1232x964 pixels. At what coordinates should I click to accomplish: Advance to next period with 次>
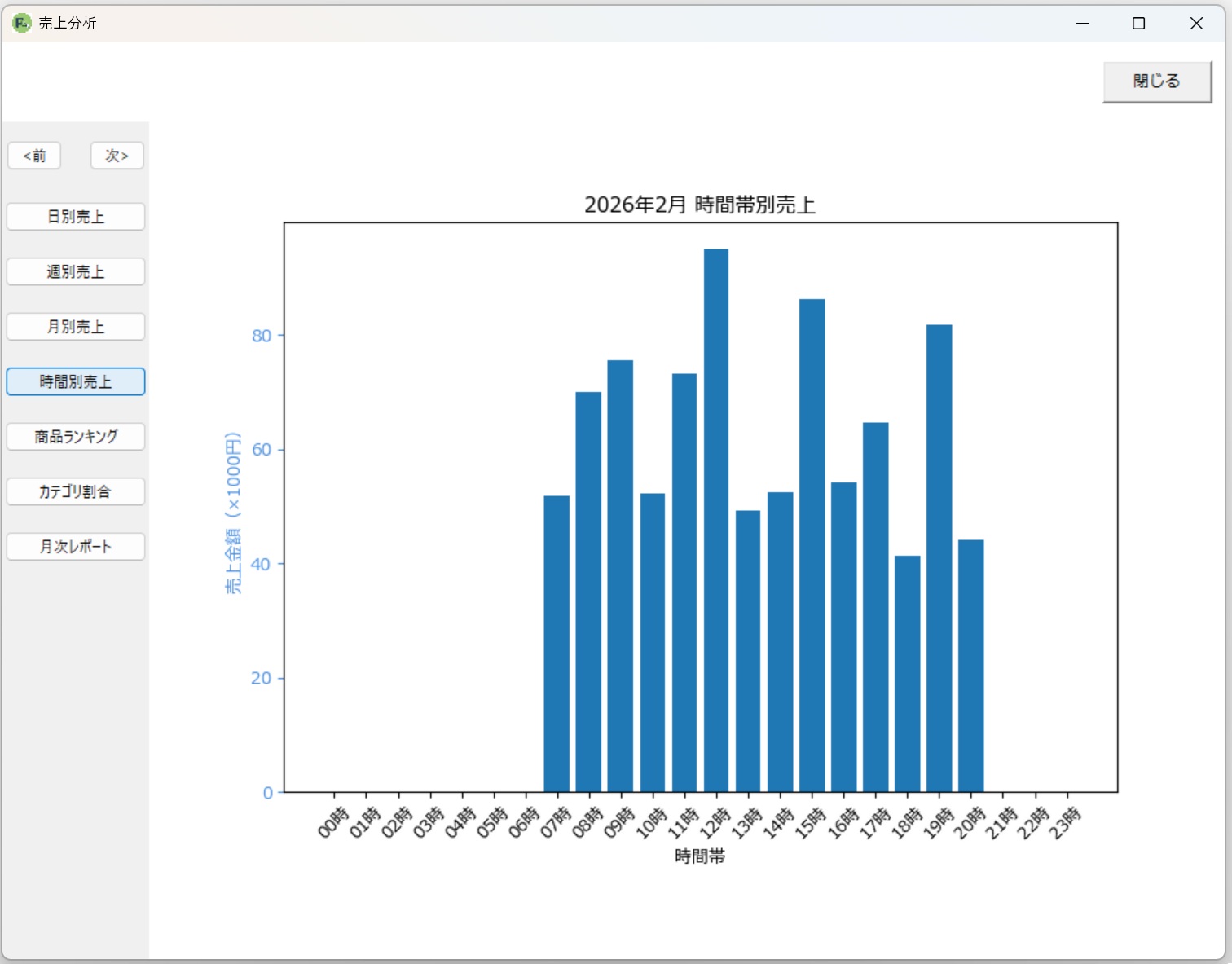click(x=117, y=156)
